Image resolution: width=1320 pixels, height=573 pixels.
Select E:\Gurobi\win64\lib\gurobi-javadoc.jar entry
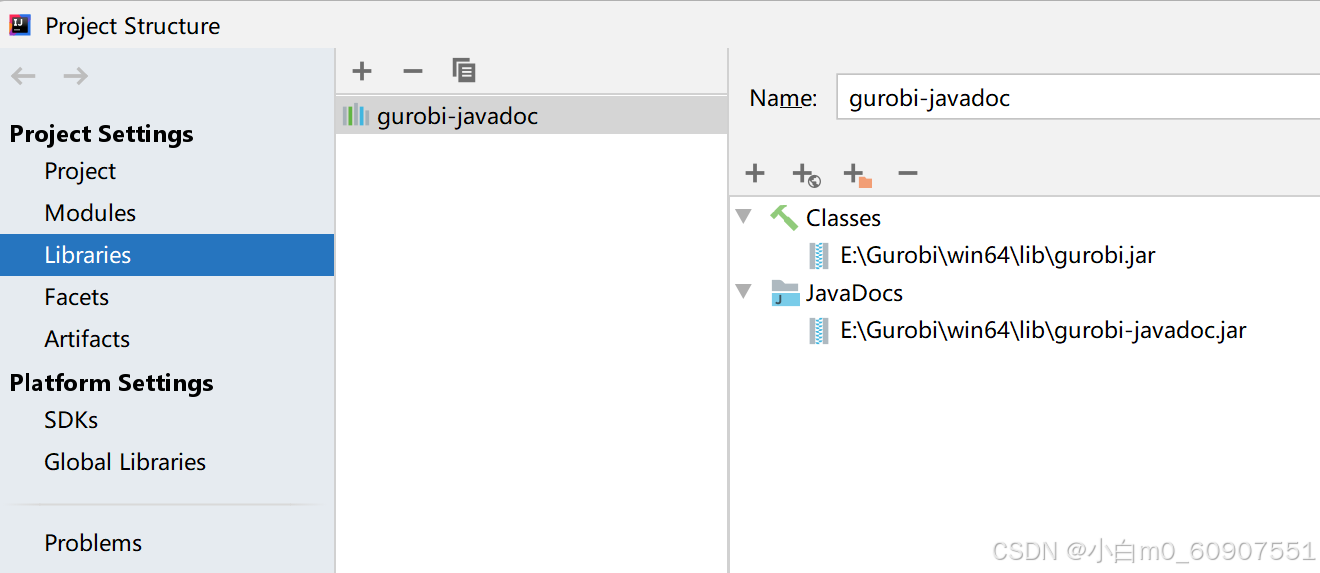coord(1043,330)
